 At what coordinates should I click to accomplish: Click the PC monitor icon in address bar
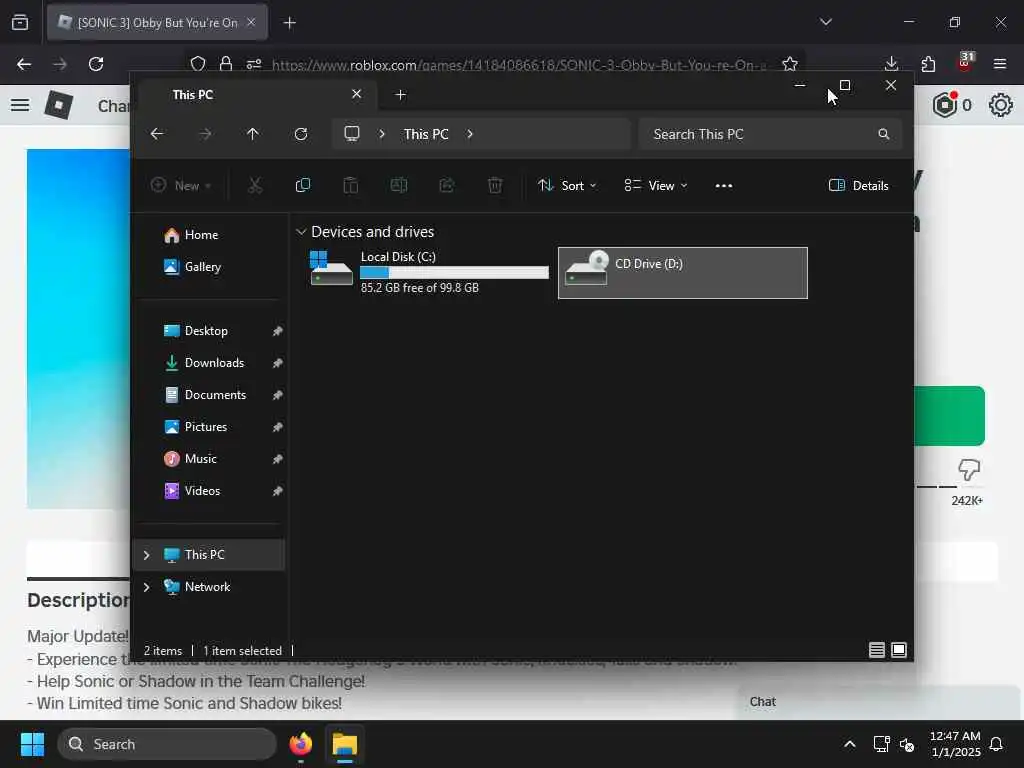[352, 134]
